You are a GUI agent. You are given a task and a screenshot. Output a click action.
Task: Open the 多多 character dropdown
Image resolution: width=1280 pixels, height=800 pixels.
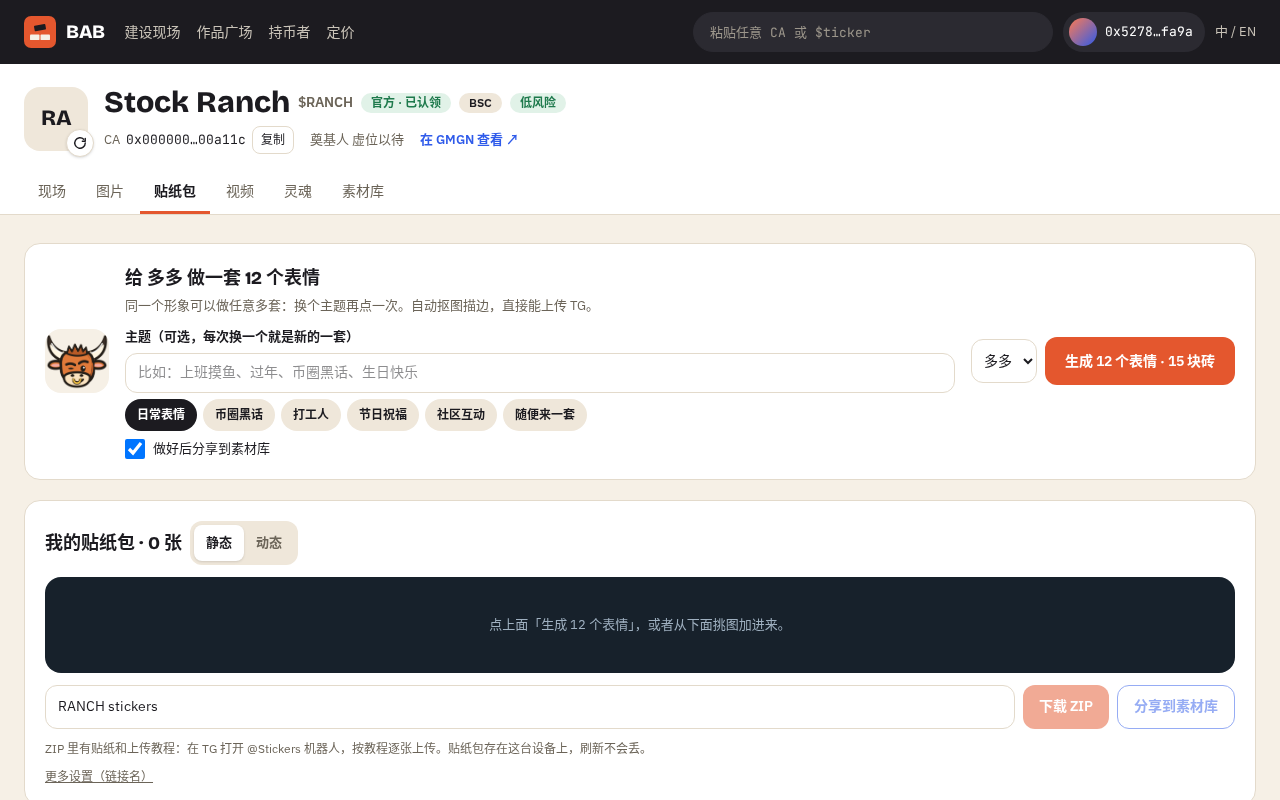click(x=1004, y=361)
